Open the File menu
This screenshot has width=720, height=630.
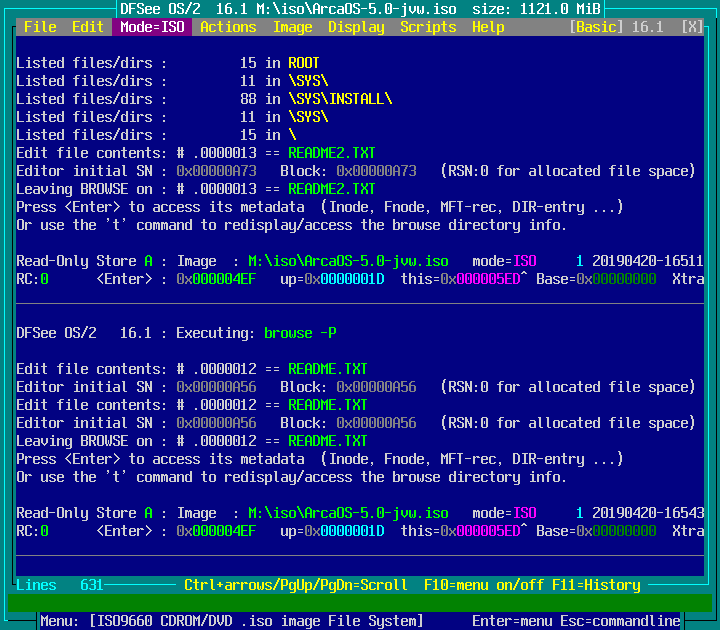(x=40, y=27)
